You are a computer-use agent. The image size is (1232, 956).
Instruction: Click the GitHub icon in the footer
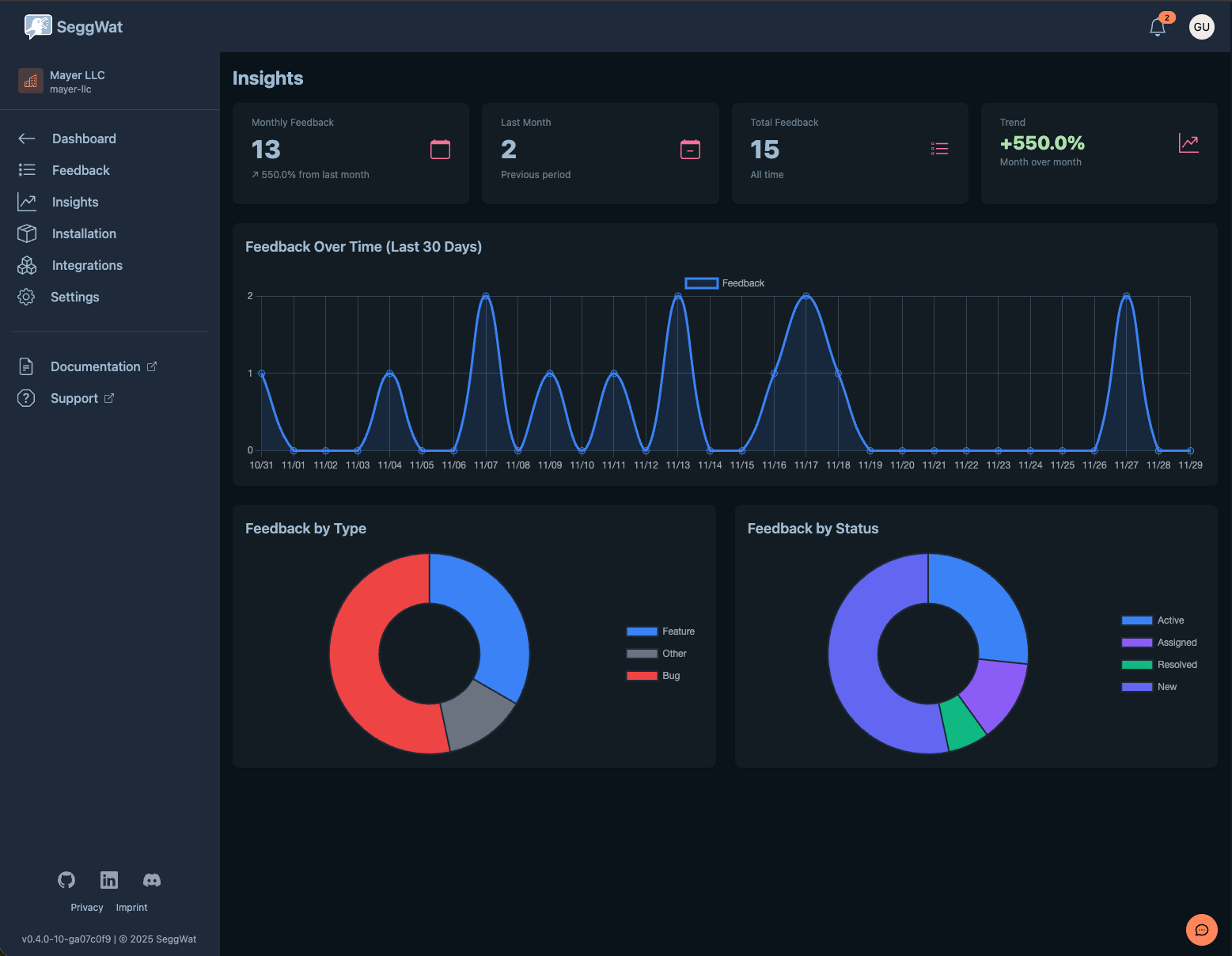66,879
